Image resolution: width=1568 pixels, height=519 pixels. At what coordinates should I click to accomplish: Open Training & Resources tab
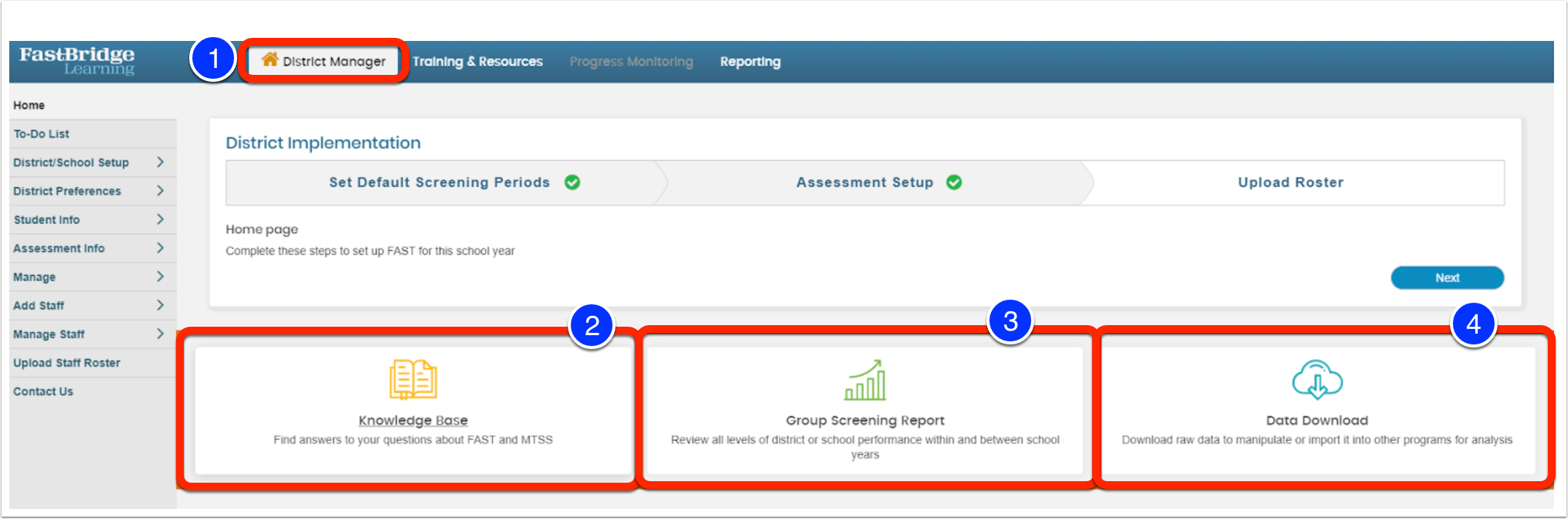coord(477,62)
